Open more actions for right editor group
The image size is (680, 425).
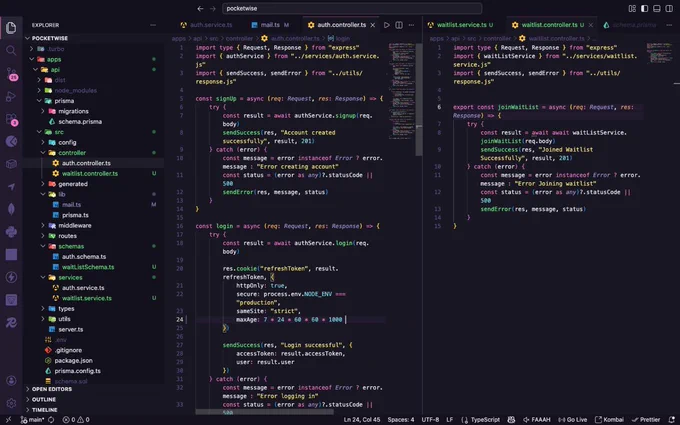[669, 25]
